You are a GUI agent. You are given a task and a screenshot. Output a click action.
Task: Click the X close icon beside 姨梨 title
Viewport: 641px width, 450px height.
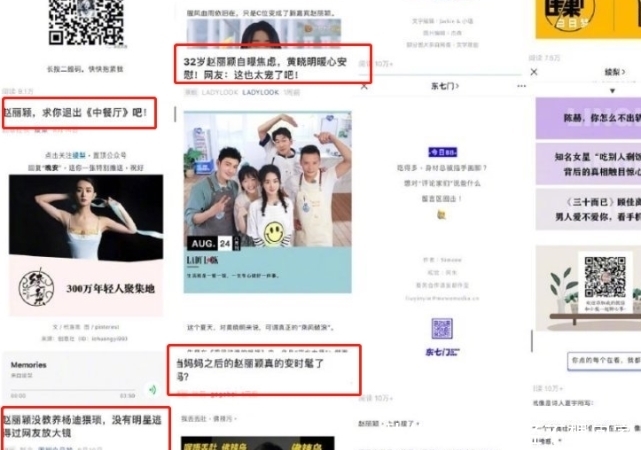click(x=534, y=72)
